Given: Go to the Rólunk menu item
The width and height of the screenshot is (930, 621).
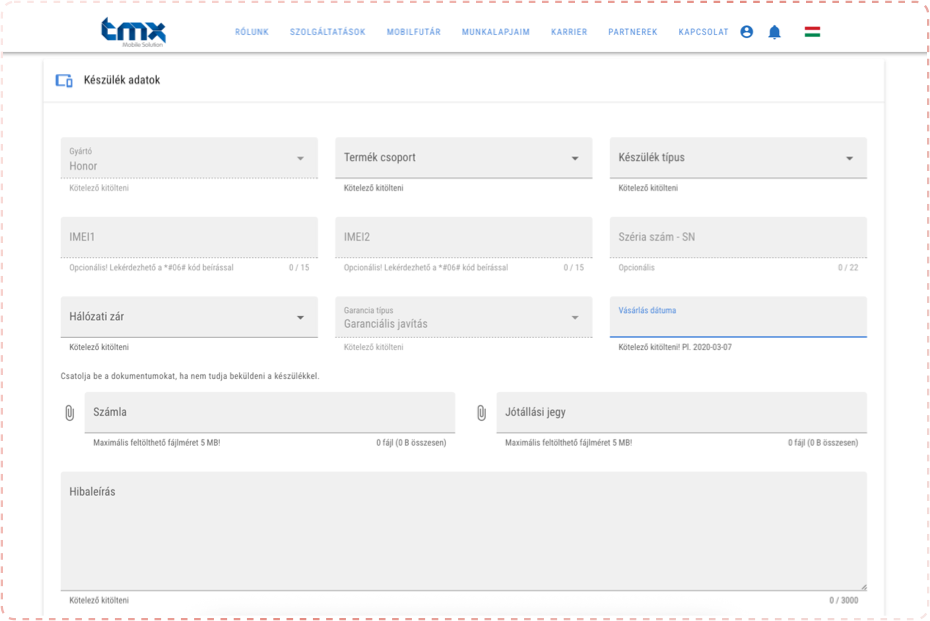Looking at the screenshot, I should point(252,32).
